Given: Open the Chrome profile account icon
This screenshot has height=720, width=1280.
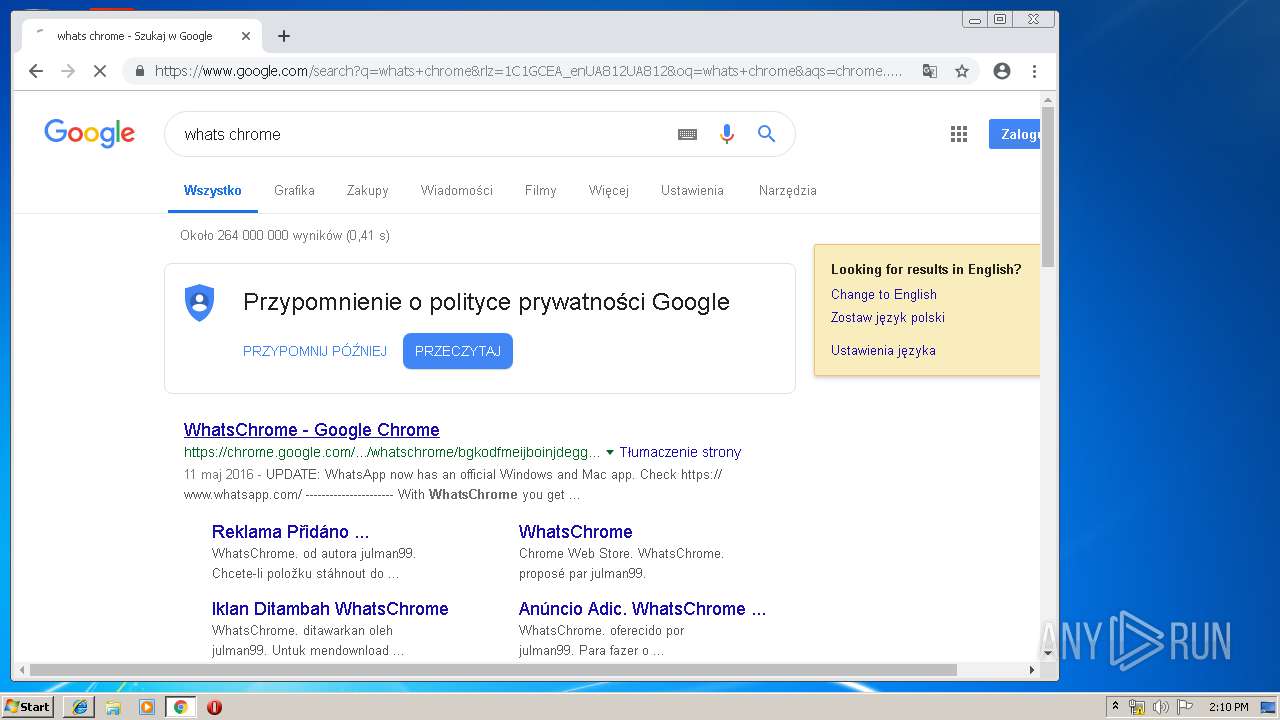Looking at the screenshot, I should pos(1002,71).
